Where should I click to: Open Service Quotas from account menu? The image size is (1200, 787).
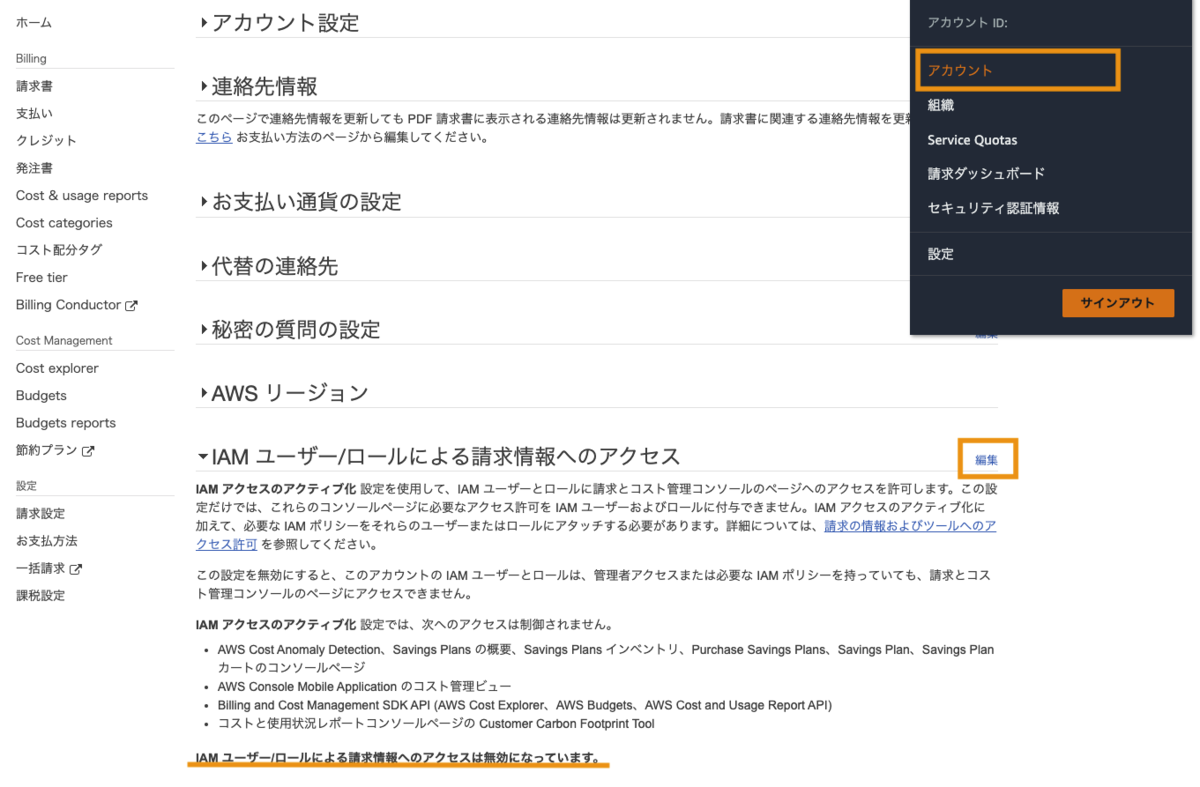pos(972,140)
